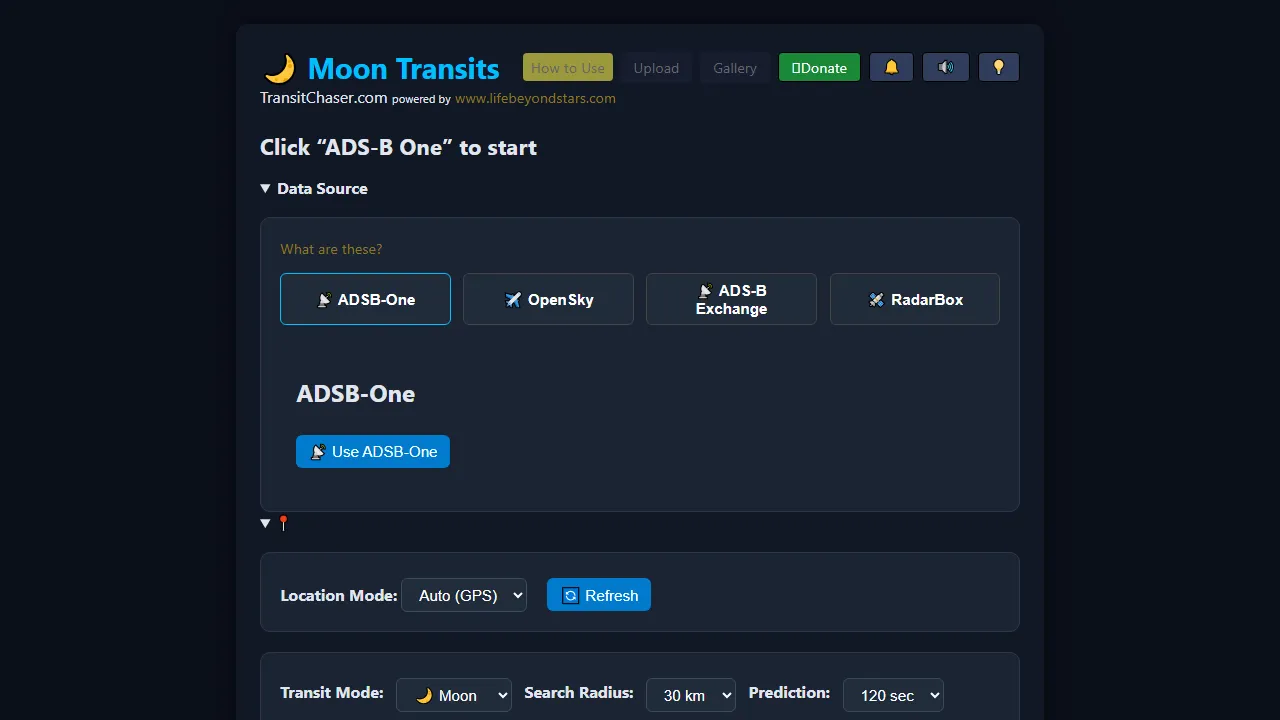Select OpenSky as the data source
The image size is (1280, 720).
coord(548,299)
